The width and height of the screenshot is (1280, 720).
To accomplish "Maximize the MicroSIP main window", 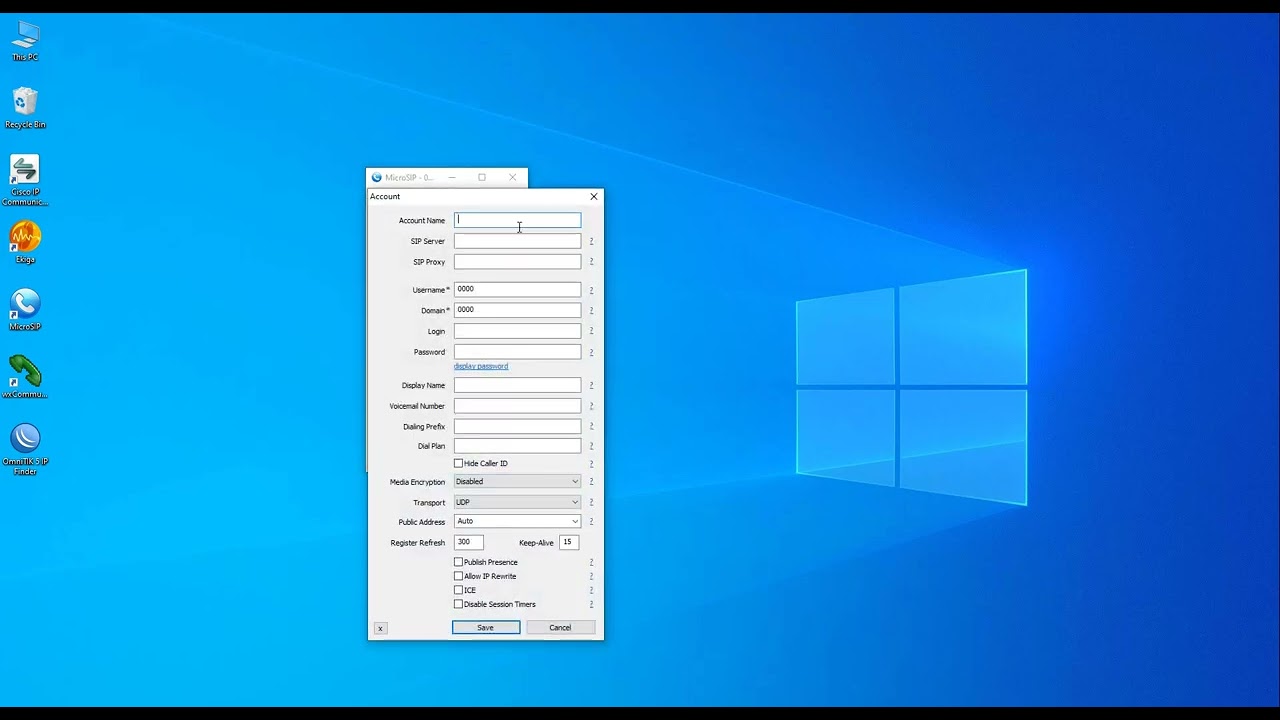I will (482, 177).
